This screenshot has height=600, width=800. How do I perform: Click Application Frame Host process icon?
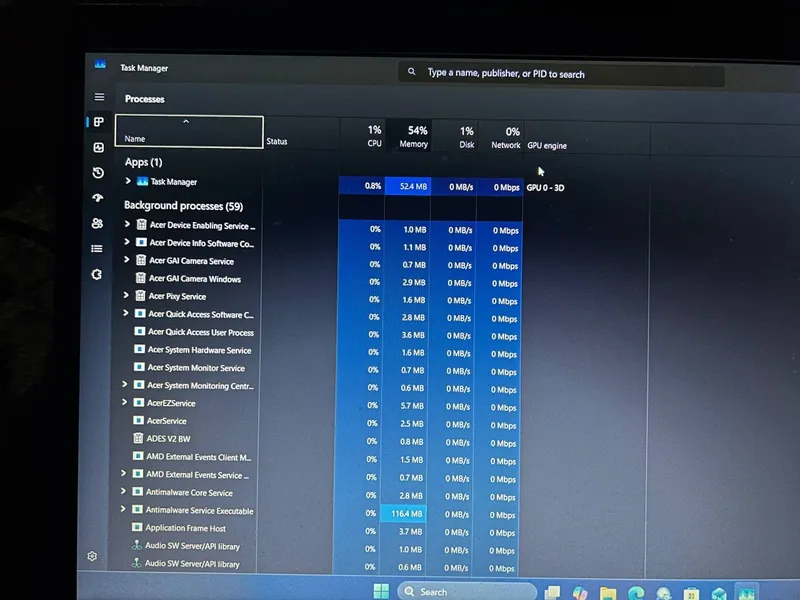(137, 527)
